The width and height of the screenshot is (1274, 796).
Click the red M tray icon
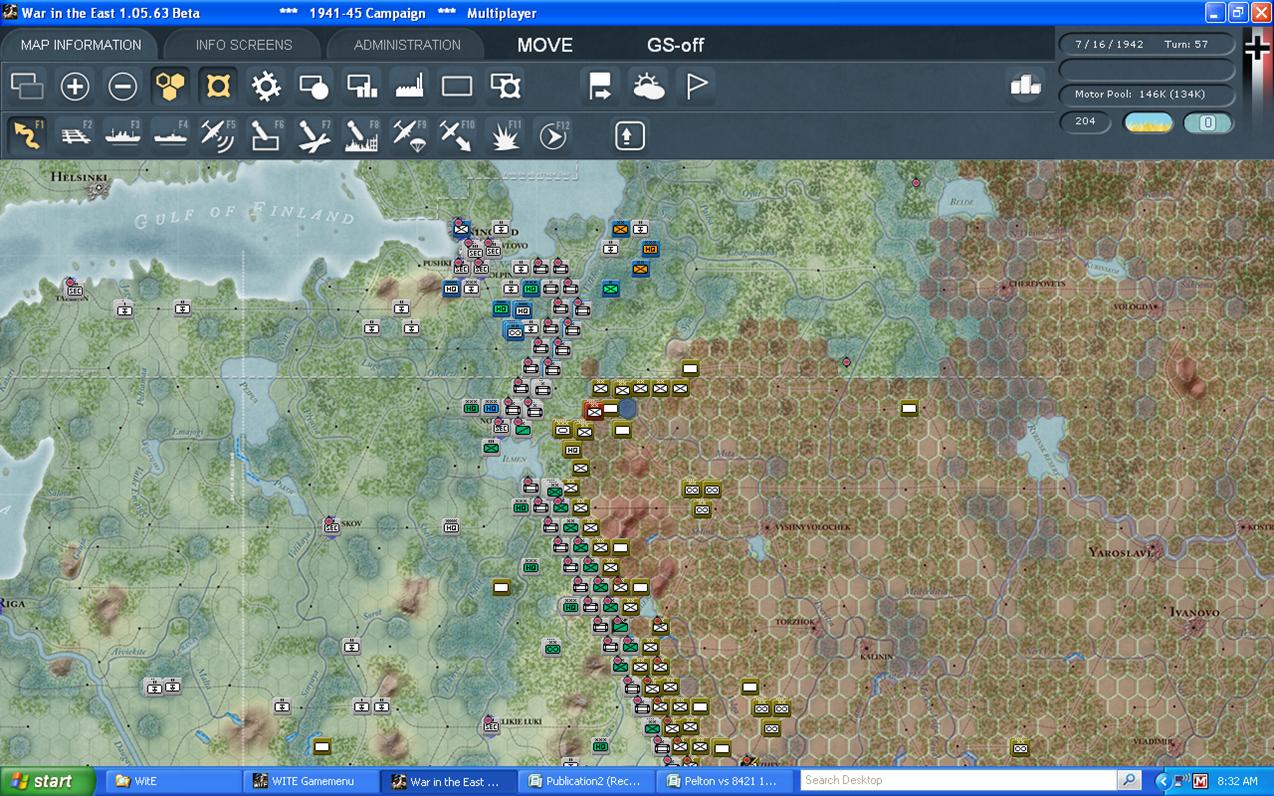pos(1201,781)
